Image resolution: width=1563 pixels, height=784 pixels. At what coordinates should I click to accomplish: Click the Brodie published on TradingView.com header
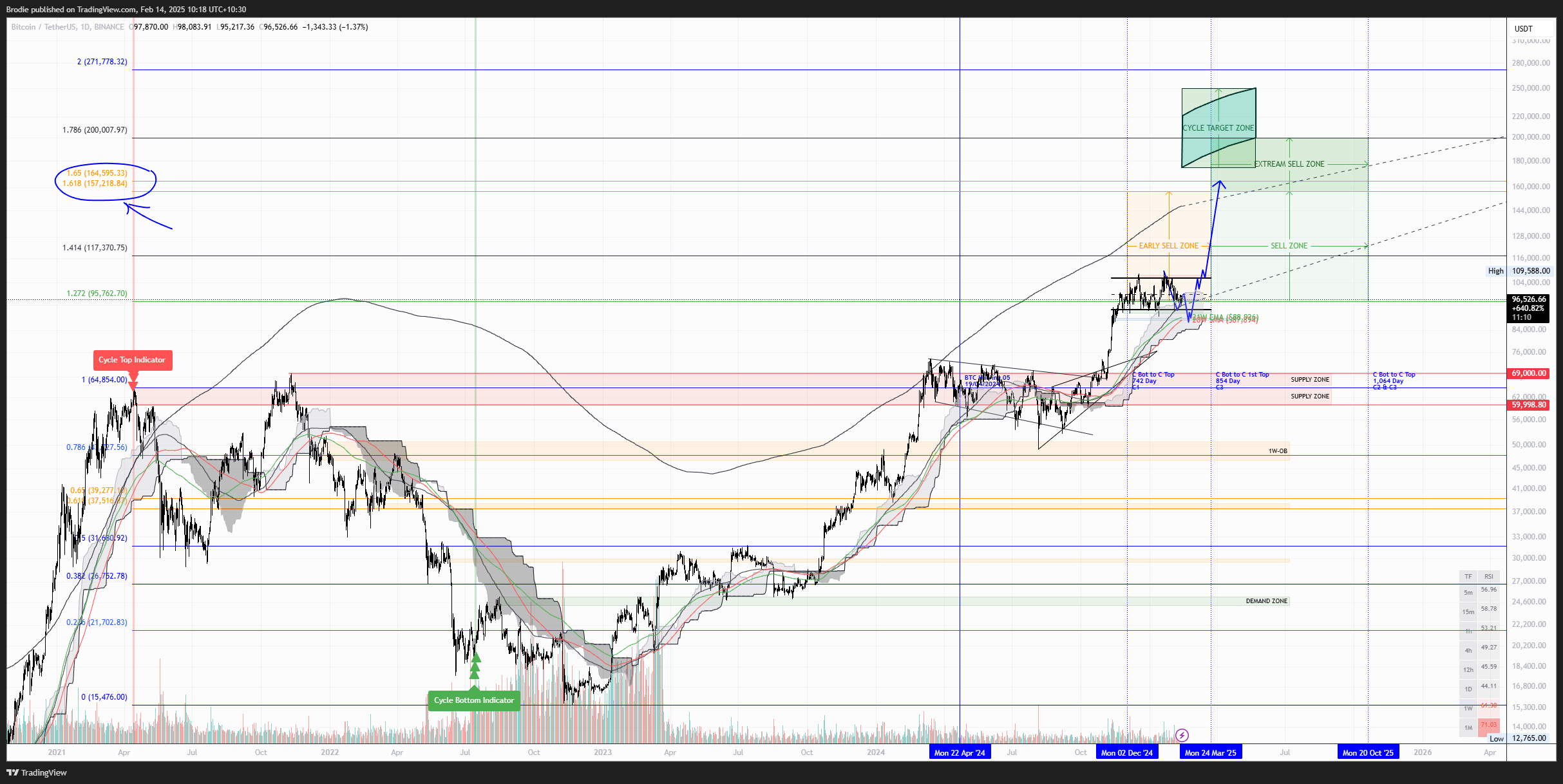click(126, 10)
